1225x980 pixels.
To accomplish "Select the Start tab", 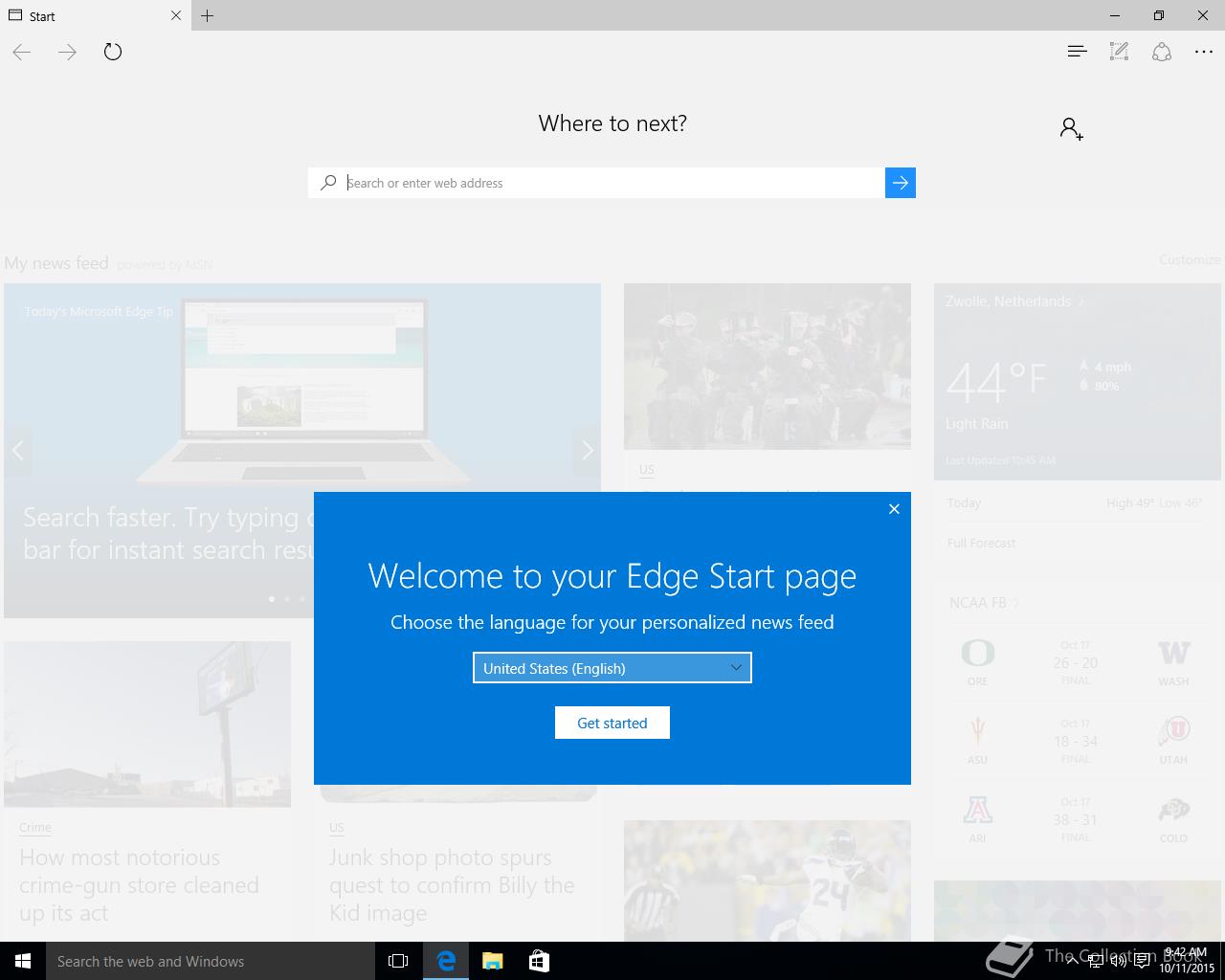I will [96, 15].
